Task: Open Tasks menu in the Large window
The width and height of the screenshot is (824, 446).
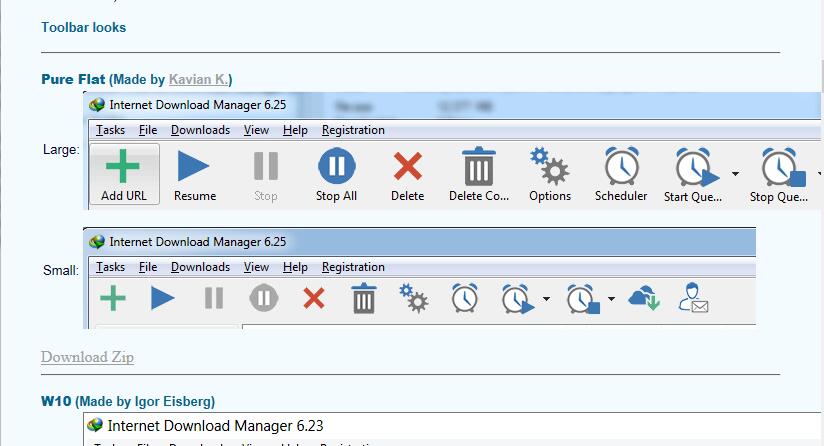Action: (x=110, y=130)
